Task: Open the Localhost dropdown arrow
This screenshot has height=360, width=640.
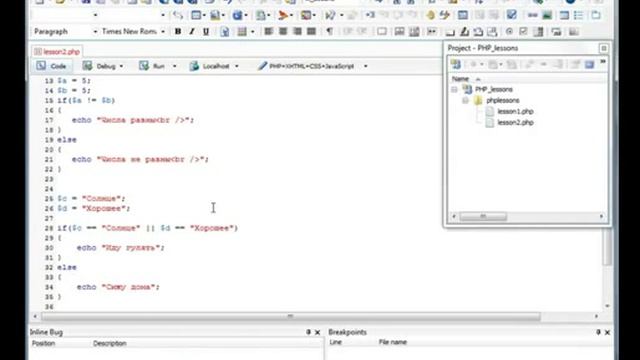Action: (237, 66)
